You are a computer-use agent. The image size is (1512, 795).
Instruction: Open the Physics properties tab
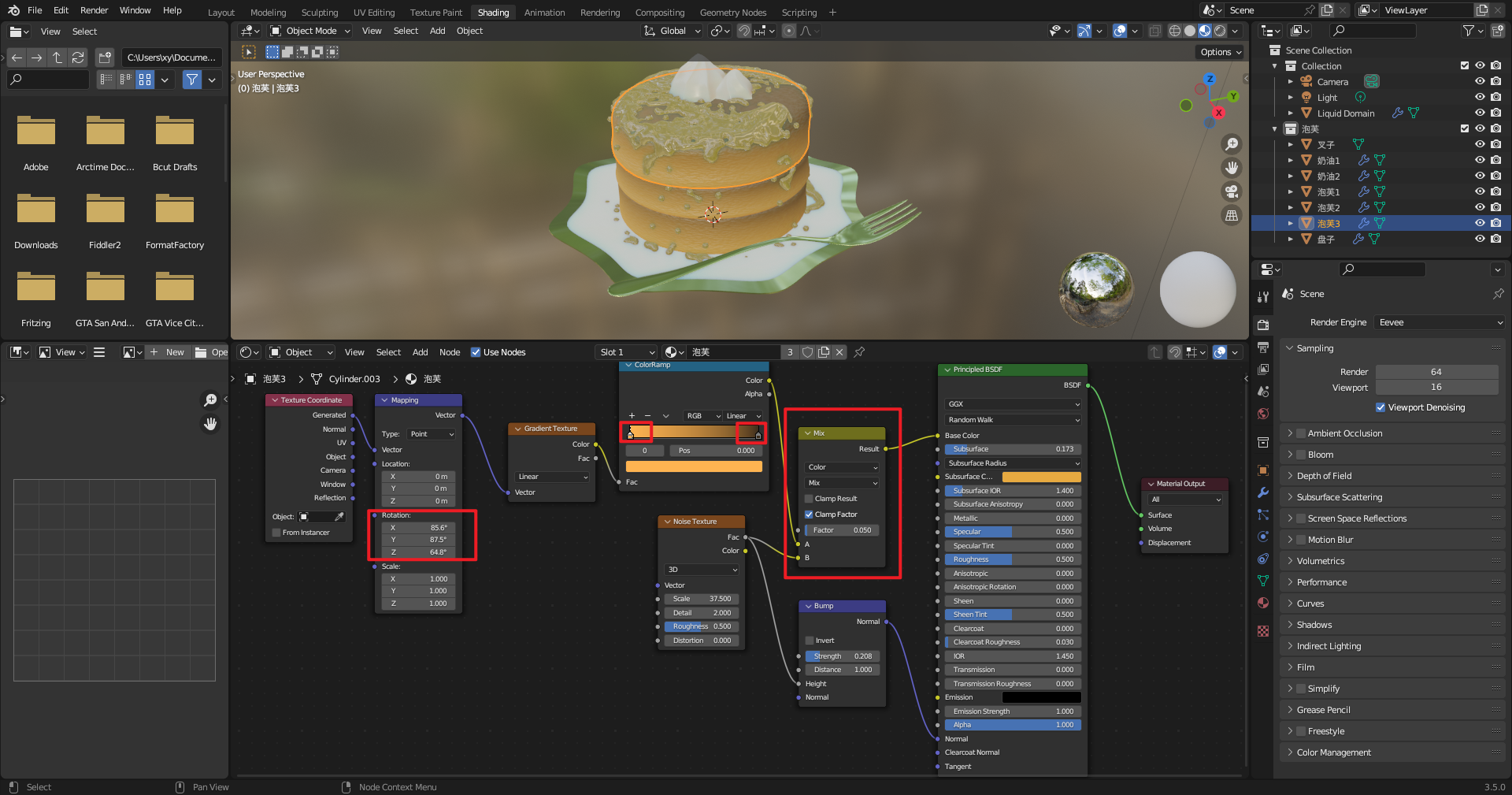(x=1263, y=537)
